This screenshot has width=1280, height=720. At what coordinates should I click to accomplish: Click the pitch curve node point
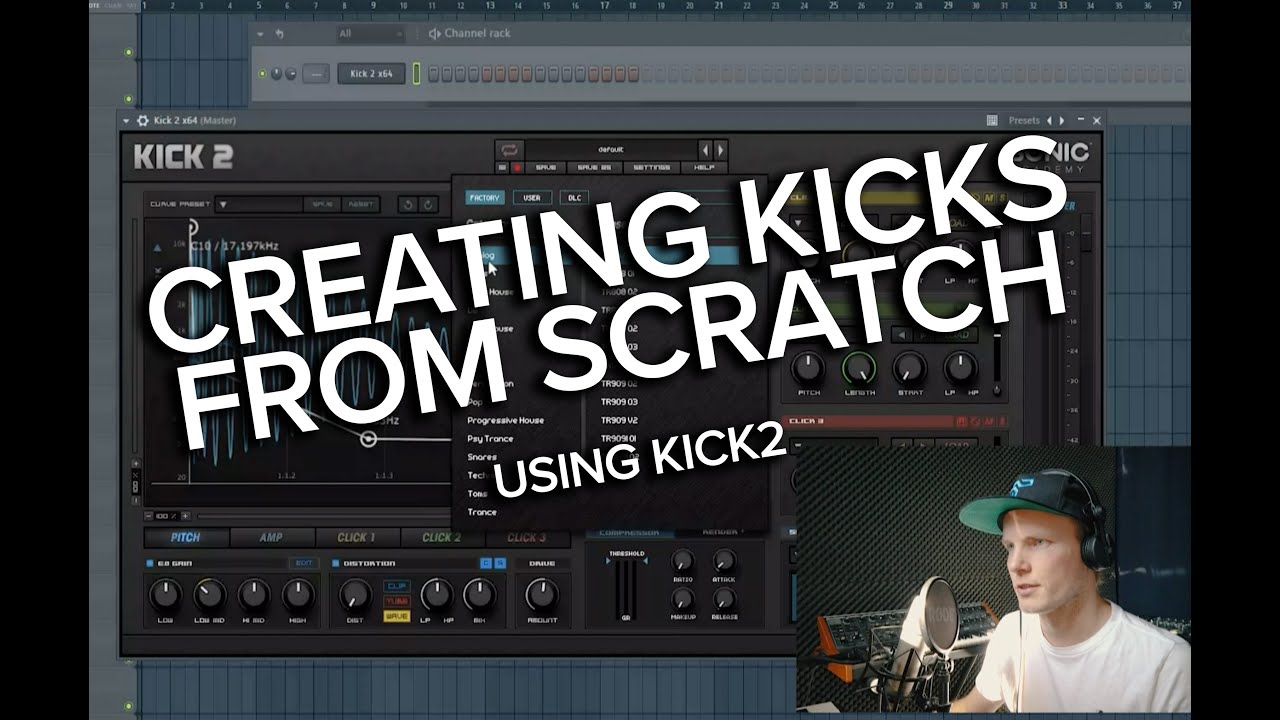368,438
